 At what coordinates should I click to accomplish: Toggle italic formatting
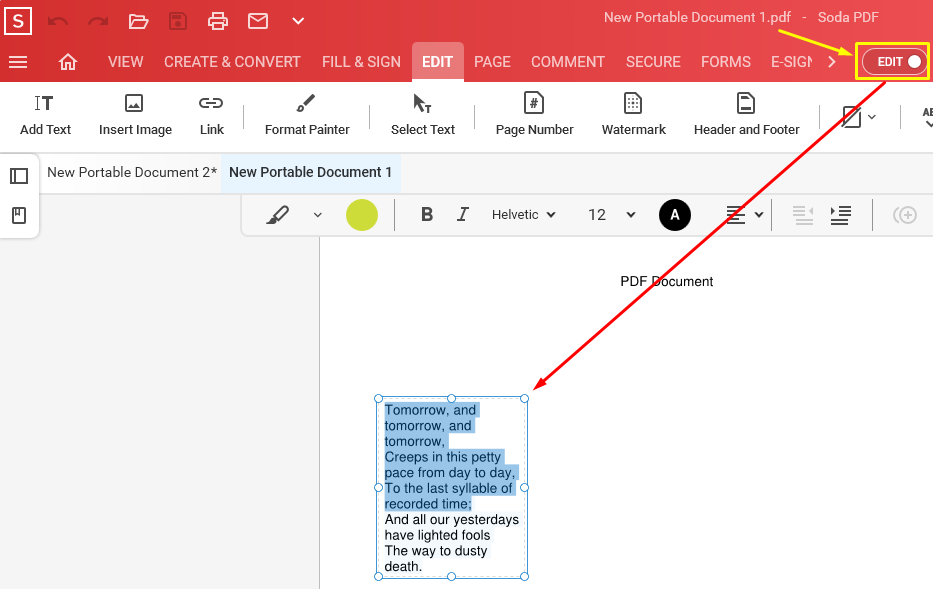pyautogui.click(x=462, y=215)
